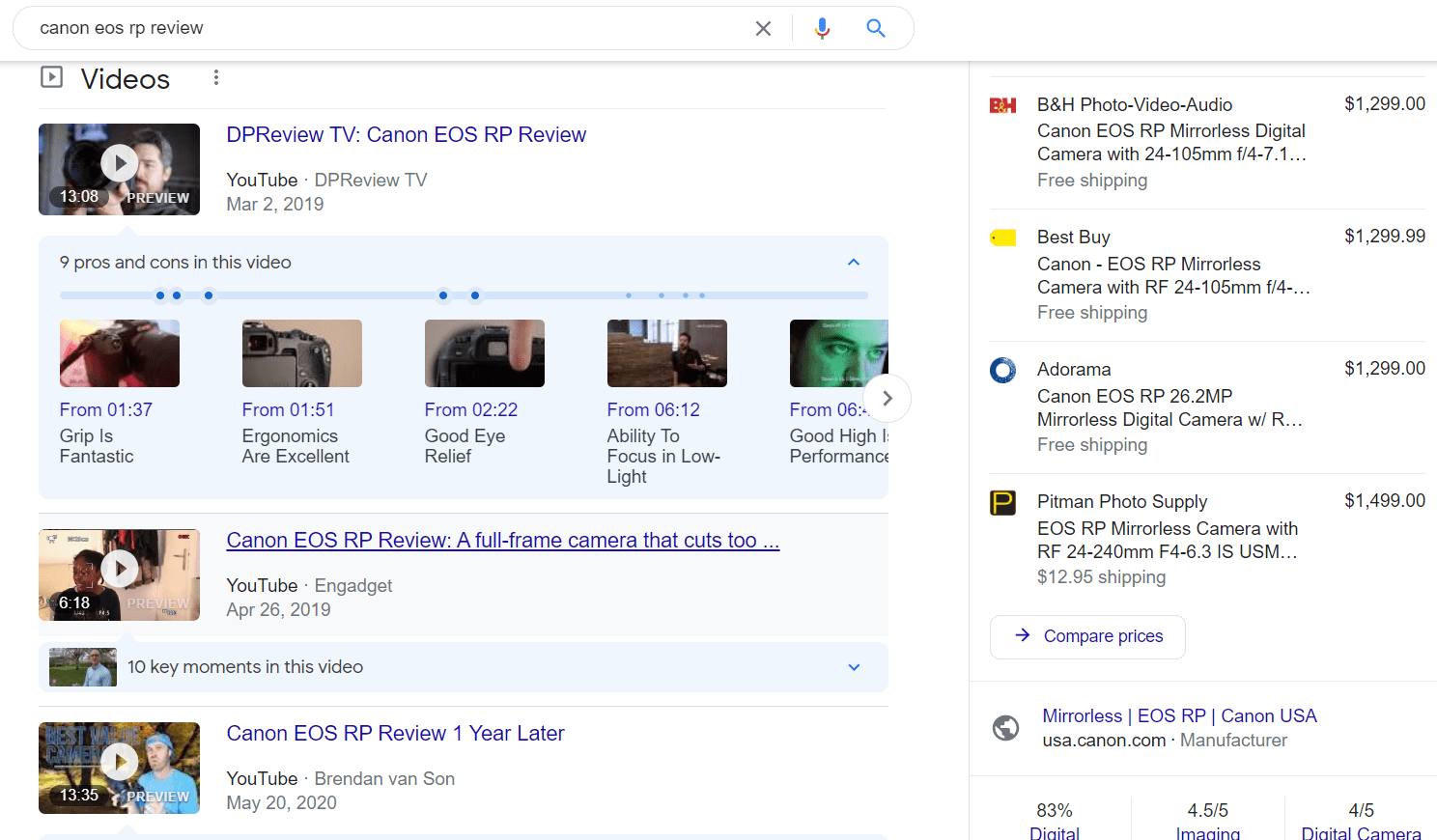Start voice search with the microphone icon
The image size is (1437, 840).
coord(822,28)
